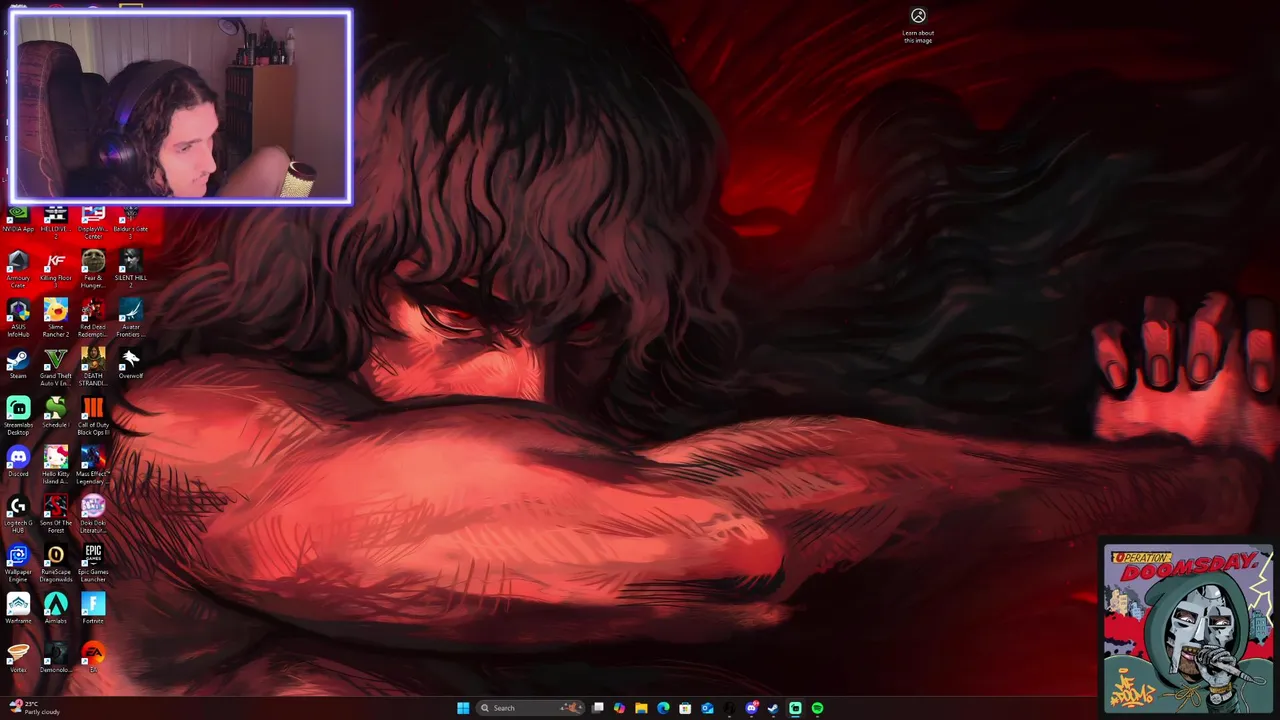Open Task View from the taskbar
The height and width of the screenshot is (720, 1280).
coord(598,708)
